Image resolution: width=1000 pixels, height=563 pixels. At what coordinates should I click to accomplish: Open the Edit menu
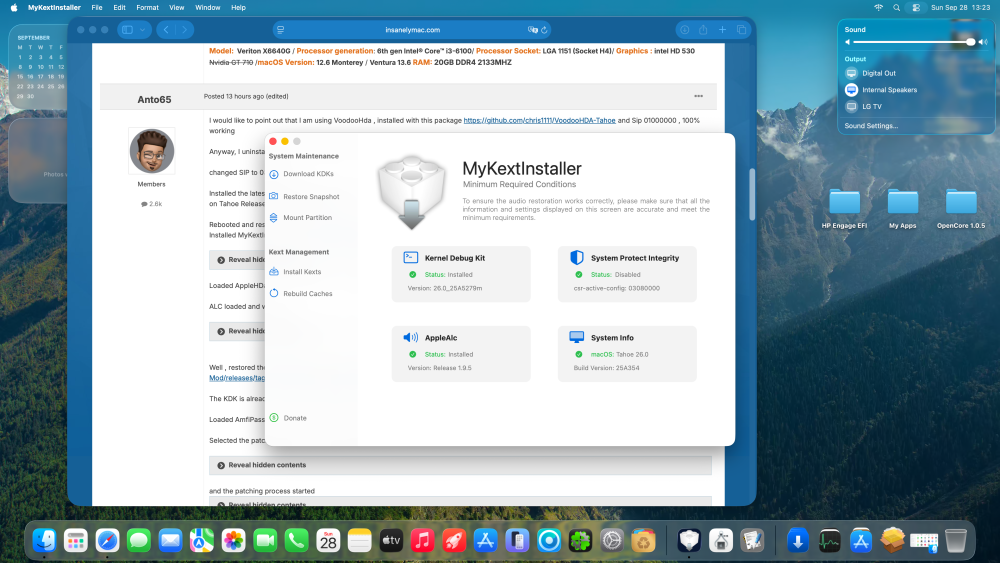(119, 8)
